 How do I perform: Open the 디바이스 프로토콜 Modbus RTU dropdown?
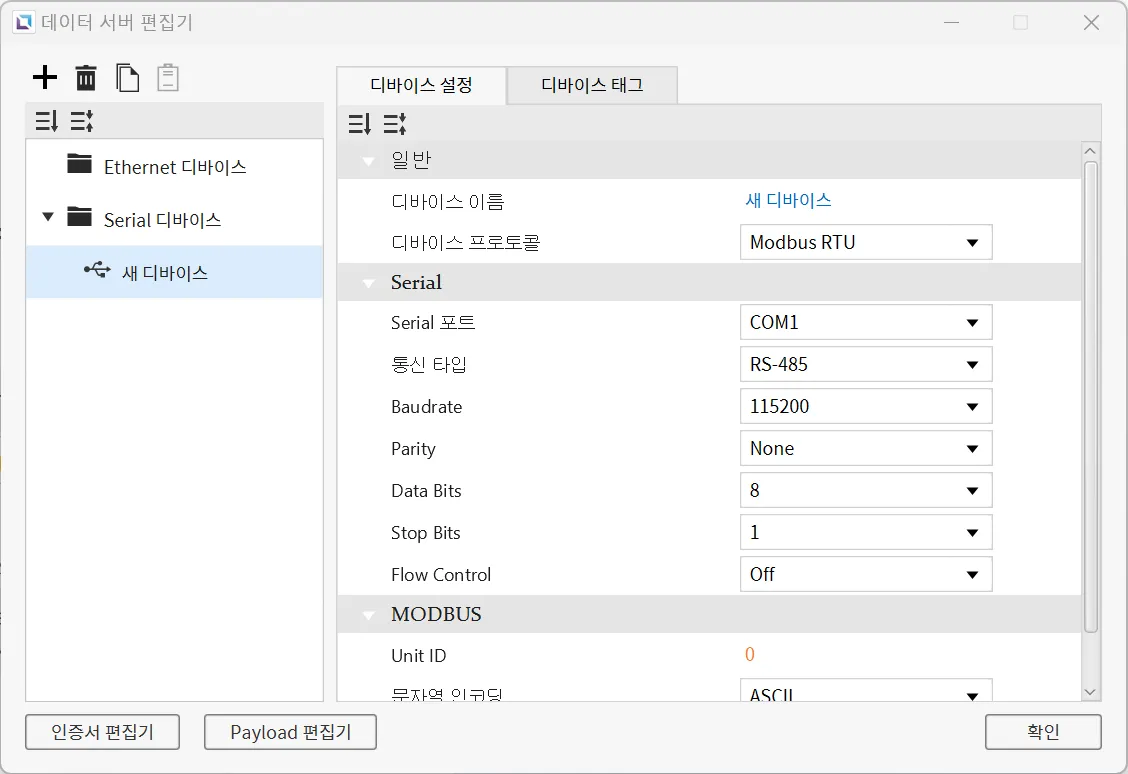pyautogui.click(x=866, y=242)
